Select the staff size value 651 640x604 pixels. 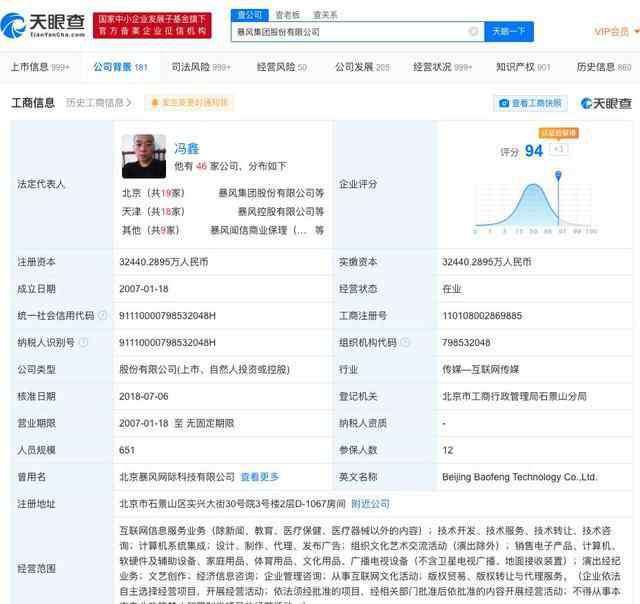(127, 450)
